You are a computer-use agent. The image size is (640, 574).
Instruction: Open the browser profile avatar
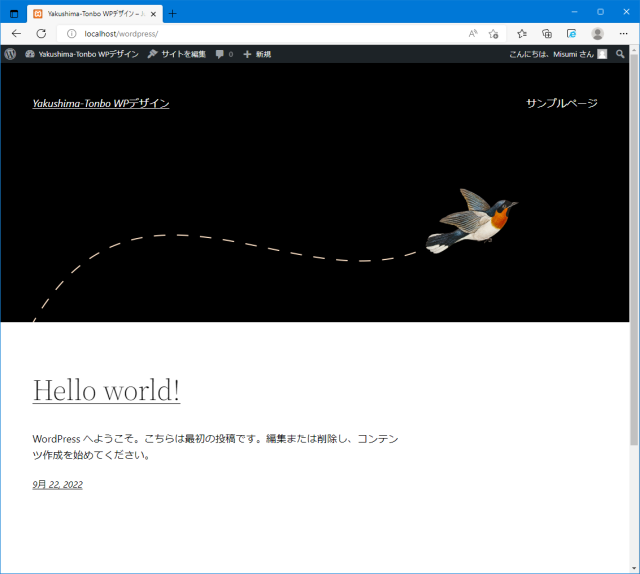coord(598,33)
